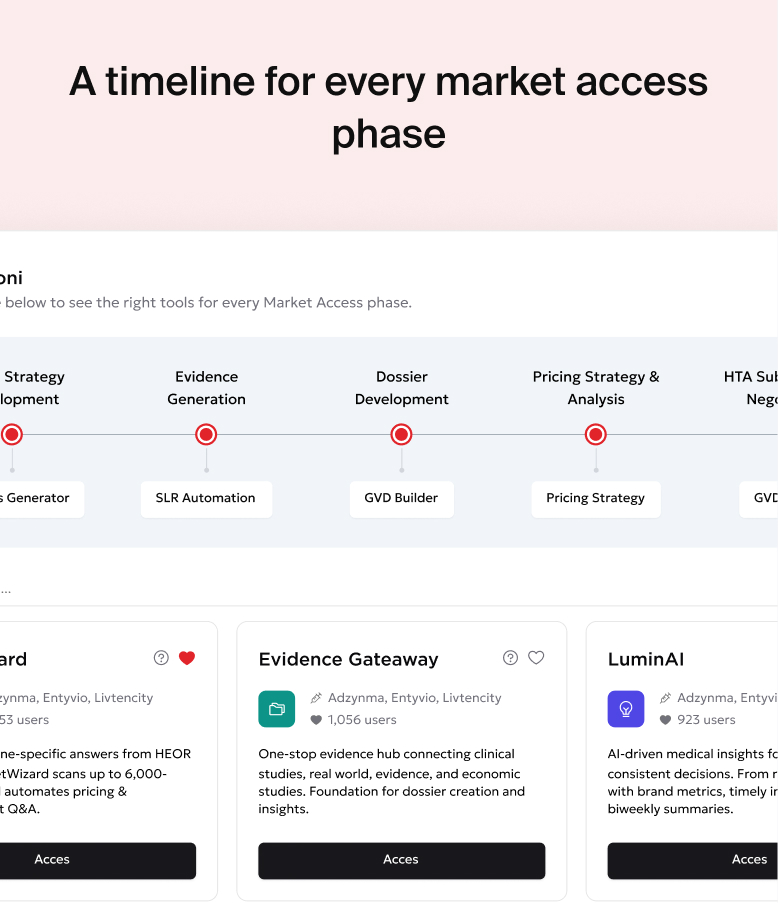Click the partially visible Generator chip
The image size is (778, 903).
tap(41, 499)
